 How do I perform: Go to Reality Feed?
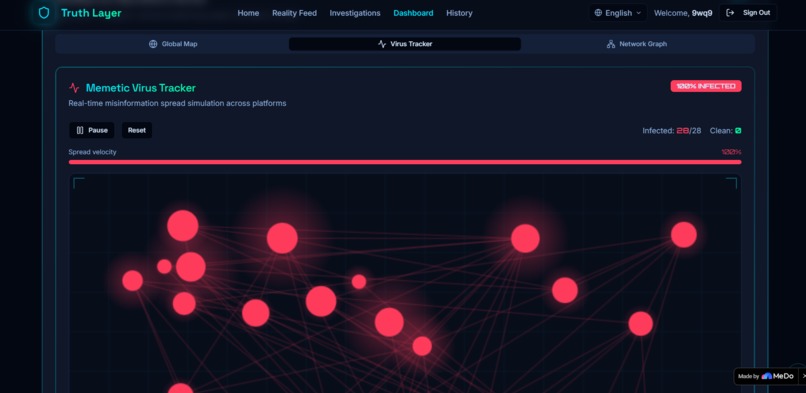(295, 13)
